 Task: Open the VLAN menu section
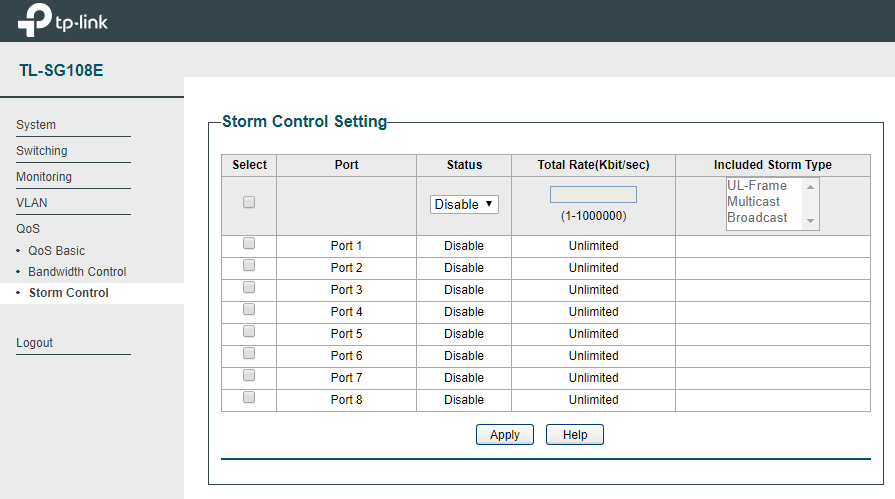pos(32,203)
